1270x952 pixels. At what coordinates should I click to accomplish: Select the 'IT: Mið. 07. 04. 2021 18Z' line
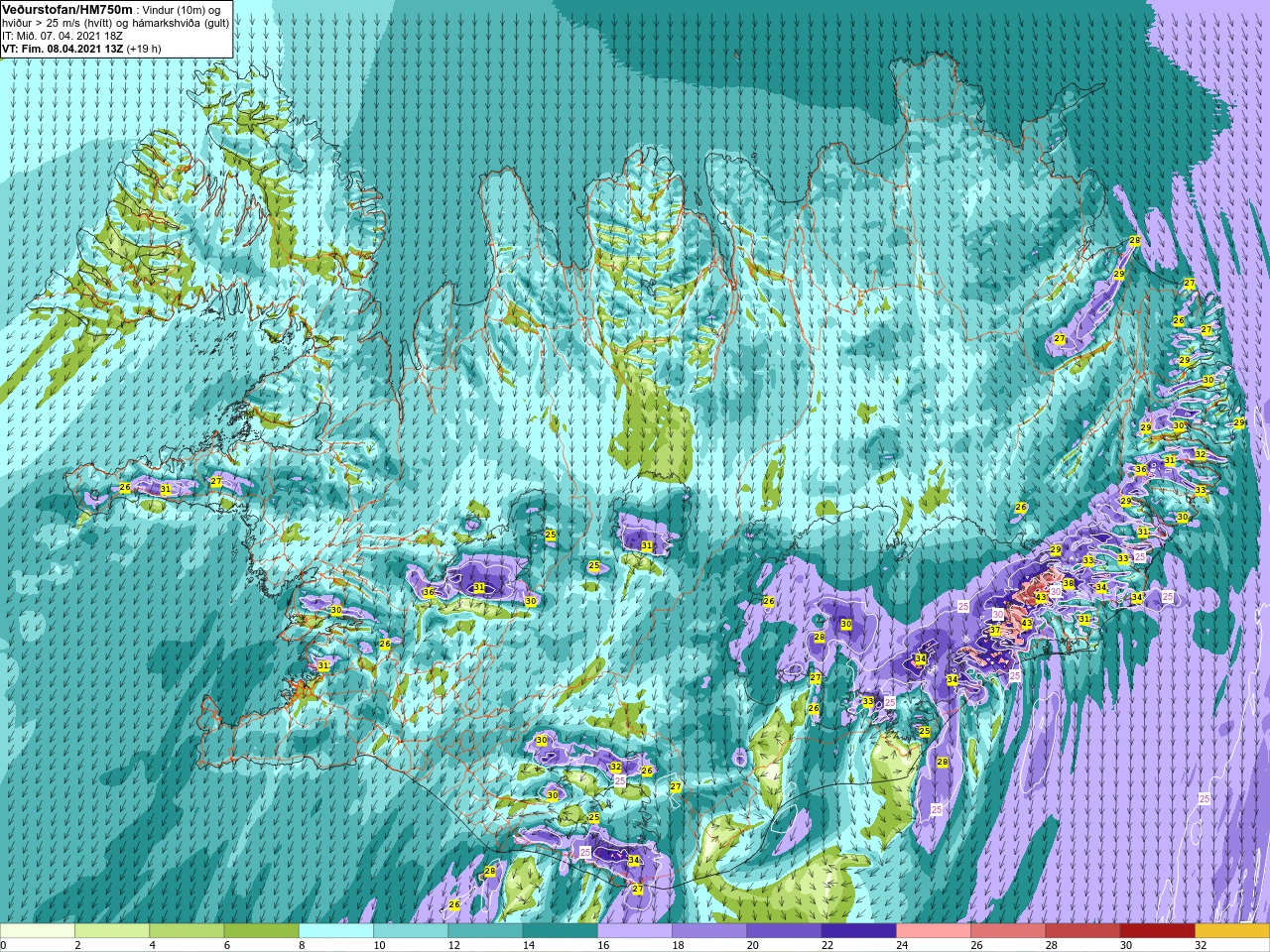[63, 36]
